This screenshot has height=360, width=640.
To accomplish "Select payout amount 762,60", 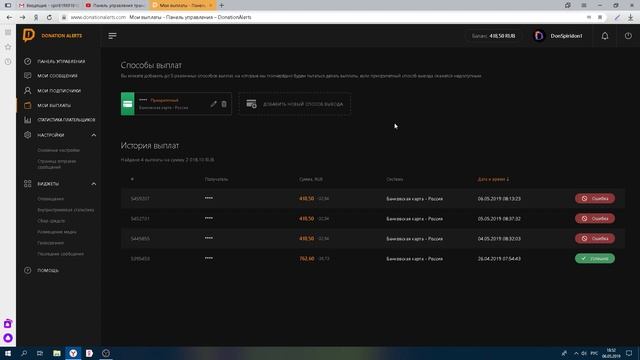I will [307, 259].
